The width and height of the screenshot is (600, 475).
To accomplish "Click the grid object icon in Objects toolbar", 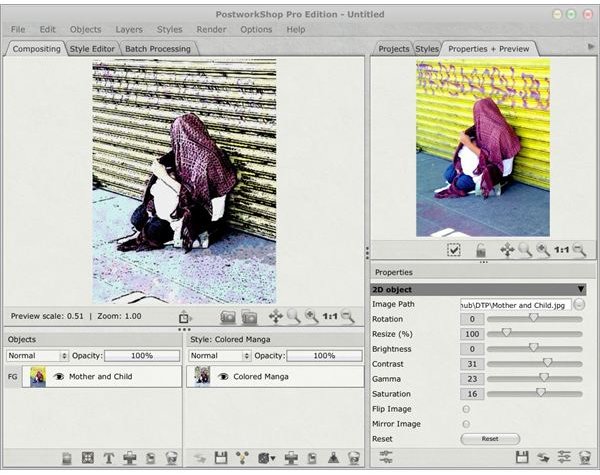I will [x=88, y=458].
